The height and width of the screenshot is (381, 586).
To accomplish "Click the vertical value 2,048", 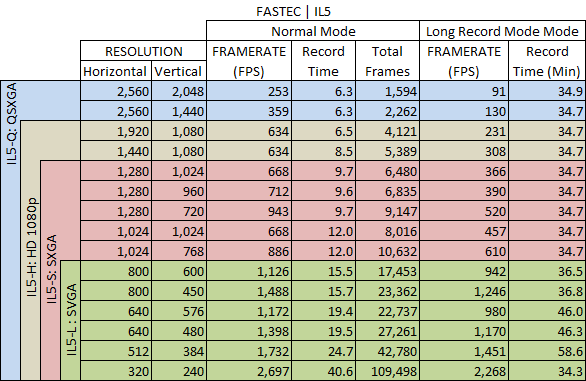I will pos(179,91).
